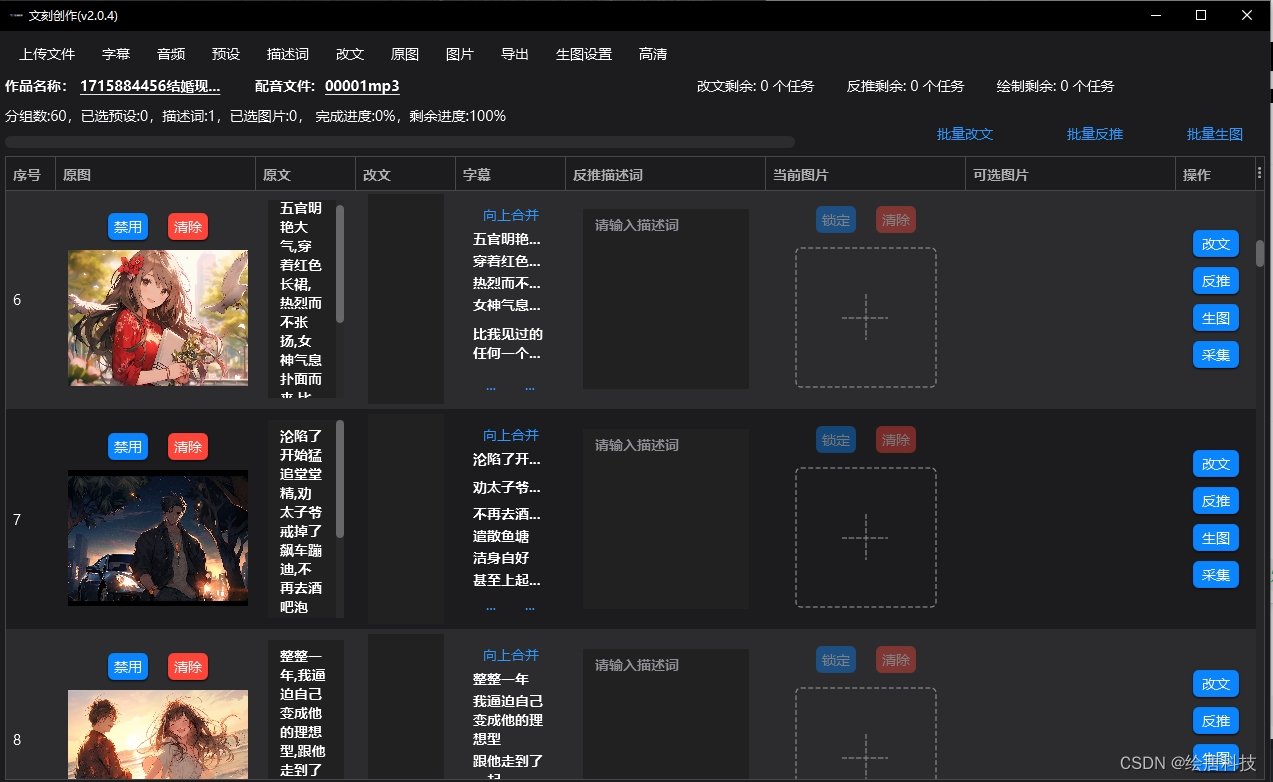This screenshot has width=1273, height=782.
Task: Click subtitle line 洁身自好 in row 7
Action: 501,558
